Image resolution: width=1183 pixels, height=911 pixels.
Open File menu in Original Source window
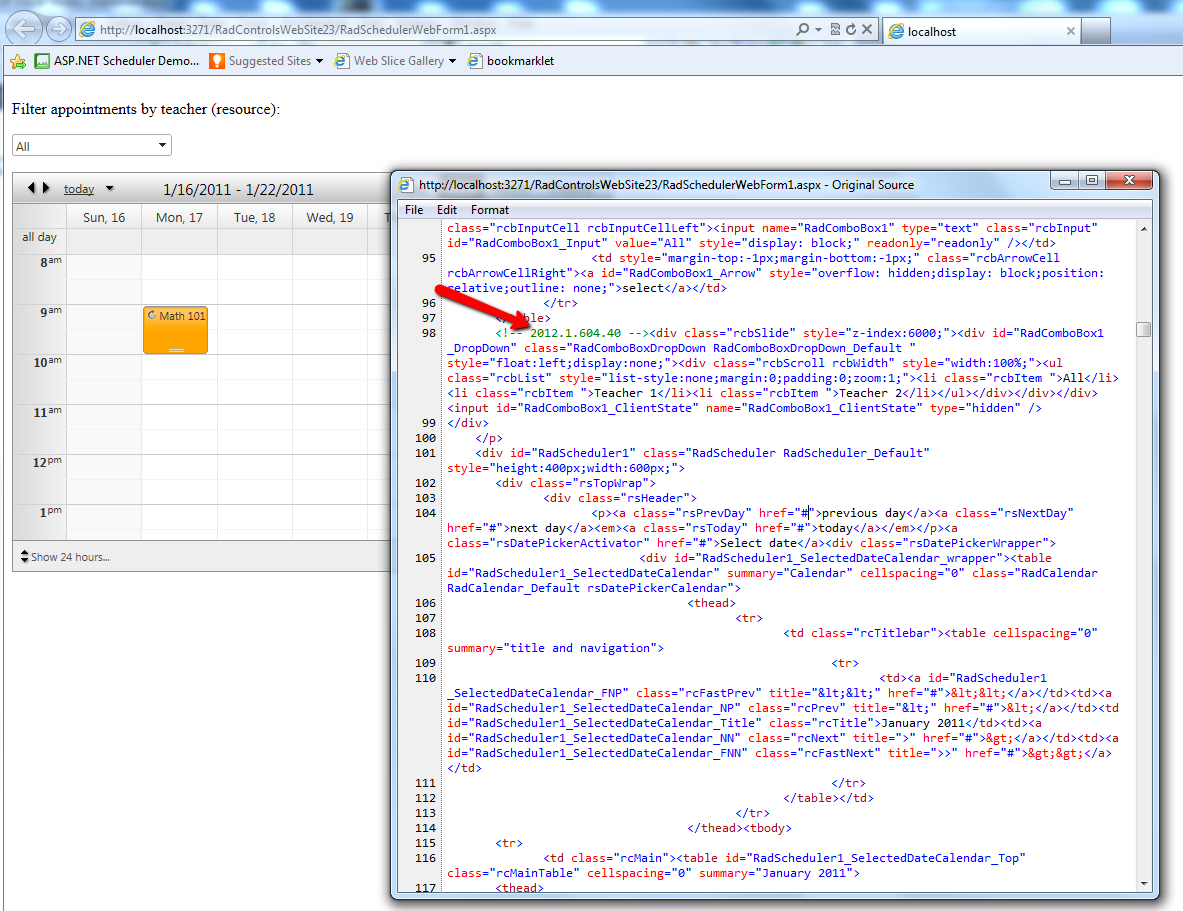pos(414,210)
